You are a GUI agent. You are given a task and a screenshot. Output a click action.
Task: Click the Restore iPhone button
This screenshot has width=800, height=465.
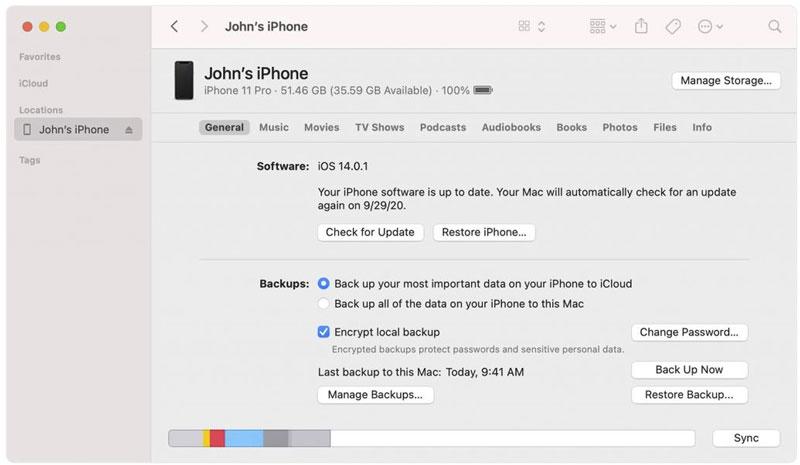coord(484,232)
